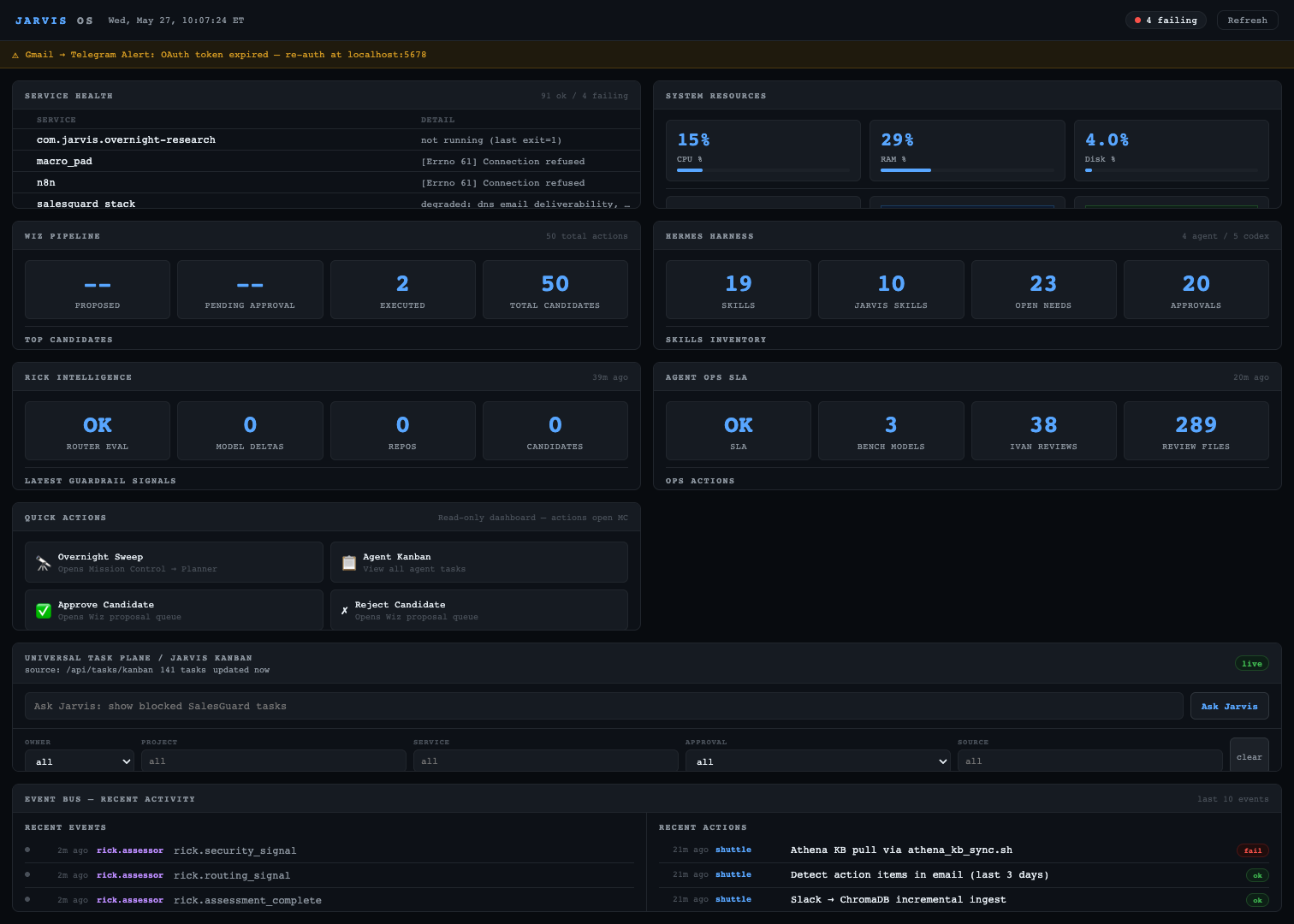Click the SLA OK tile
1294x924 pixels.
(x=739, y=431)
